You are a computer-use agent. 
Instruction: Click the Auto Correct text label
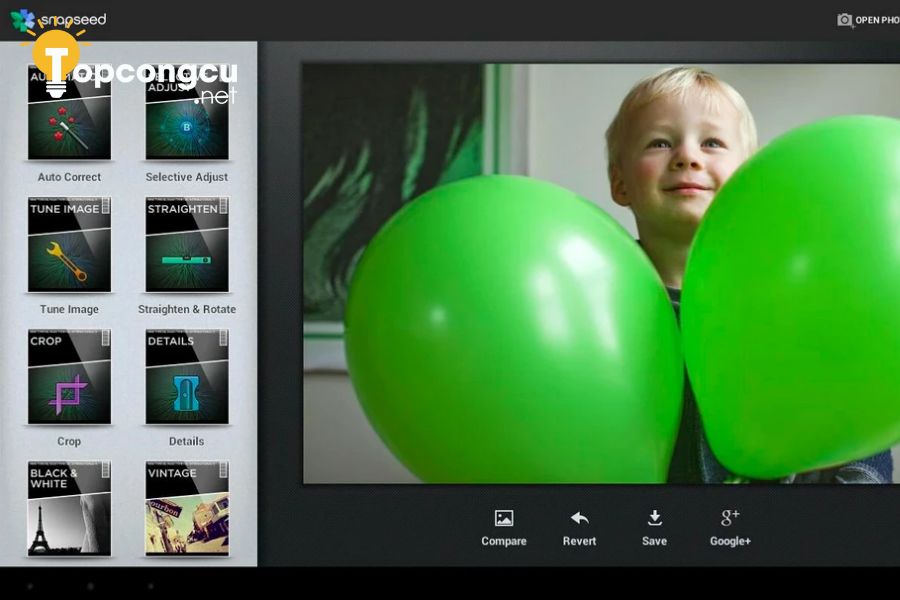pos(69,177)
